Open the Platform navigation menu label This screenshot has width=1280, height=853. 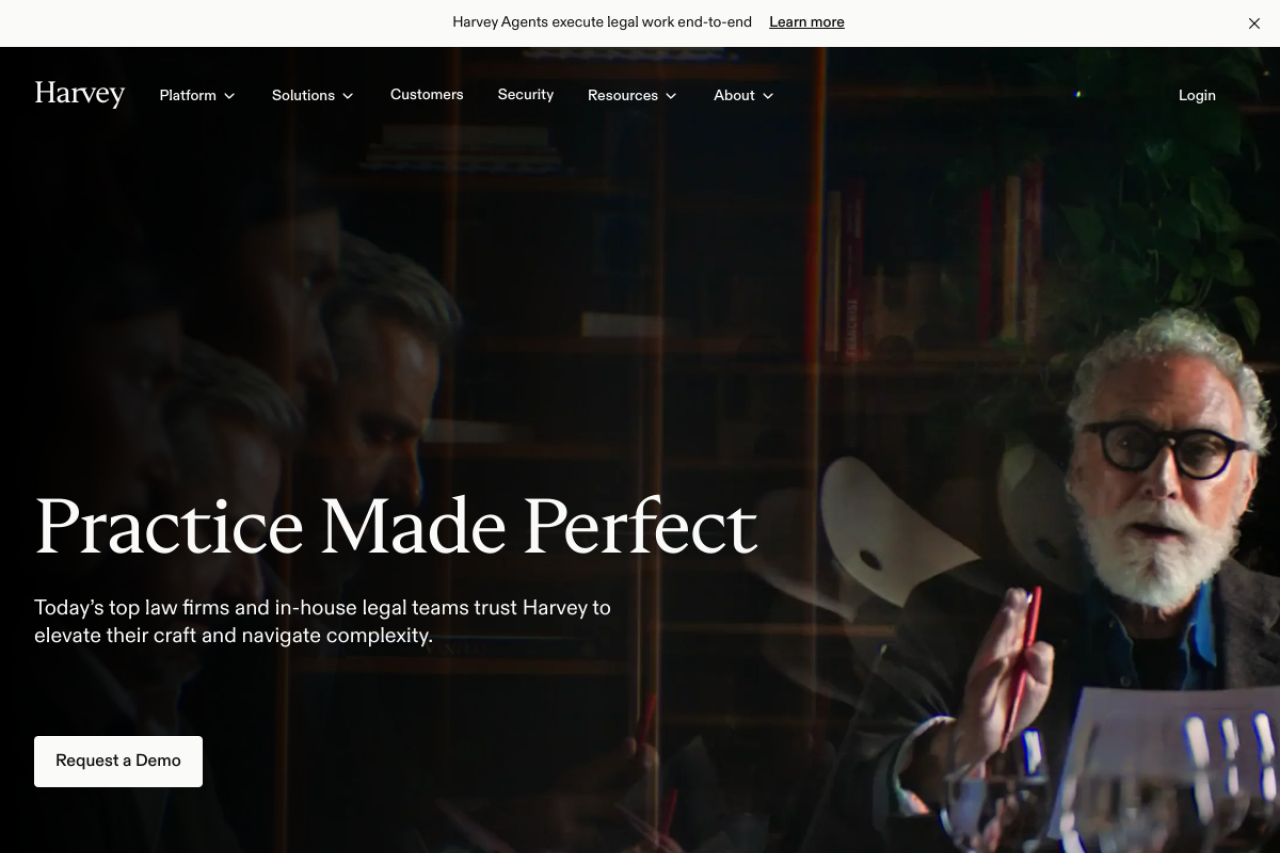[x=188, y=95]
